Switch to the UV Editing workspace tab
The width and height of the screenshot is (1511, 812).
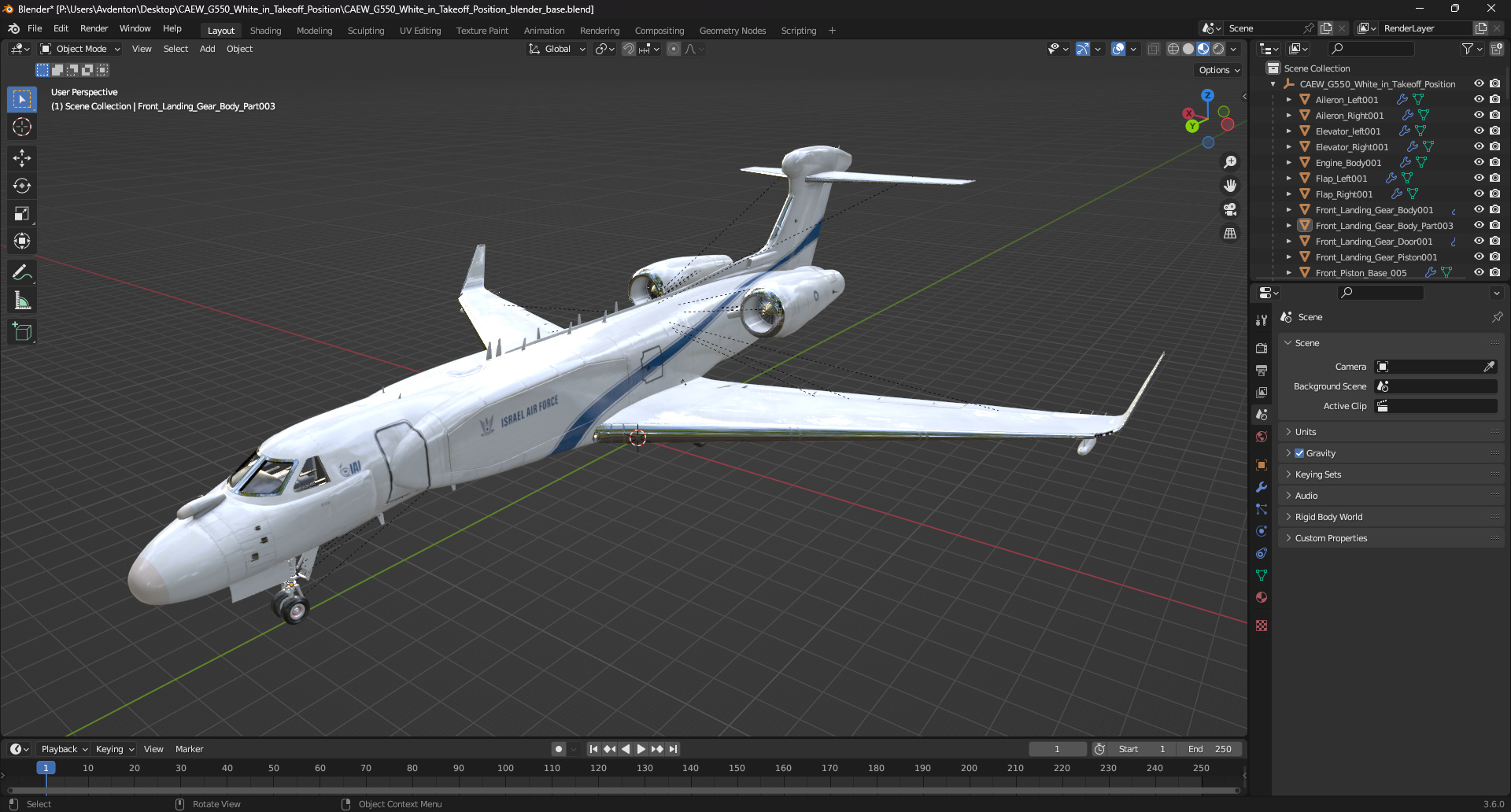[420, 31]
